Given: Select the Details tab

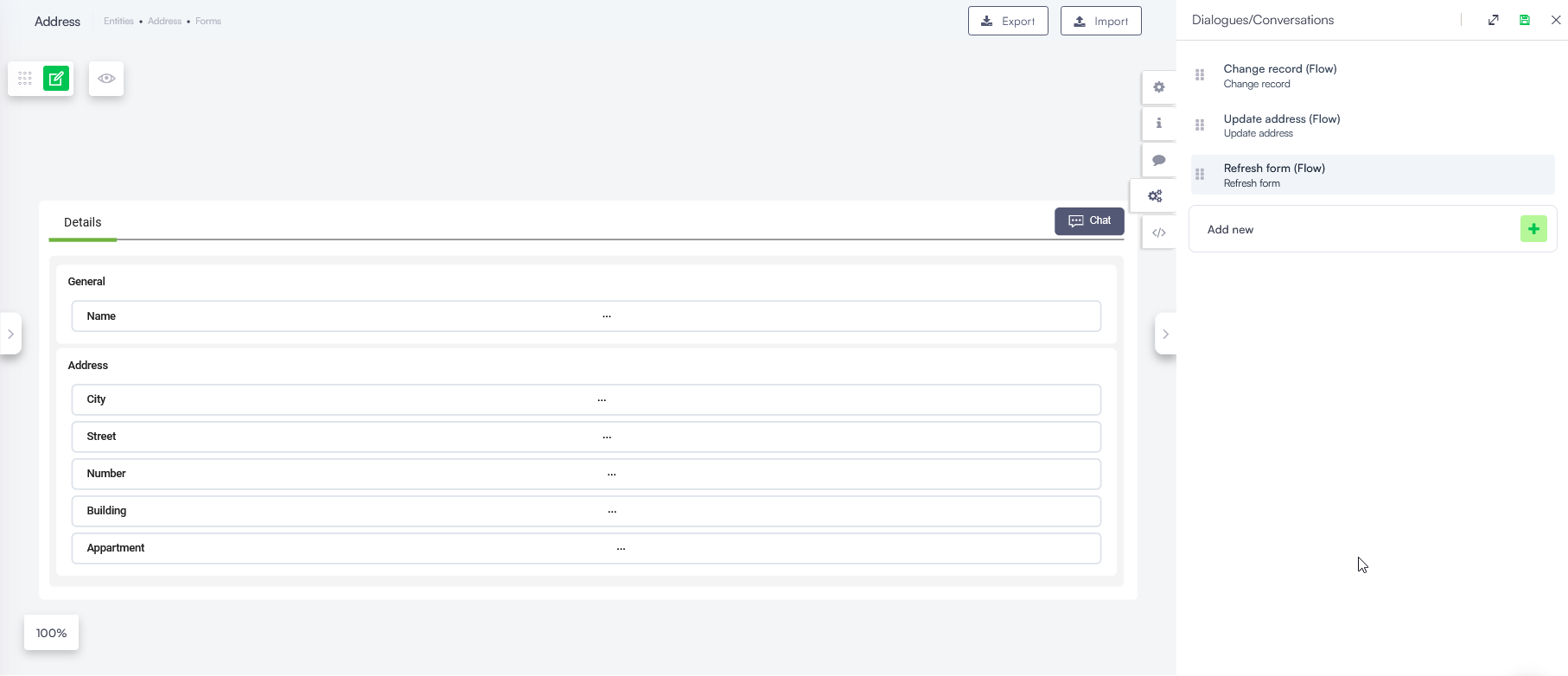Looking at the screenshot, I should coord(83,222).
